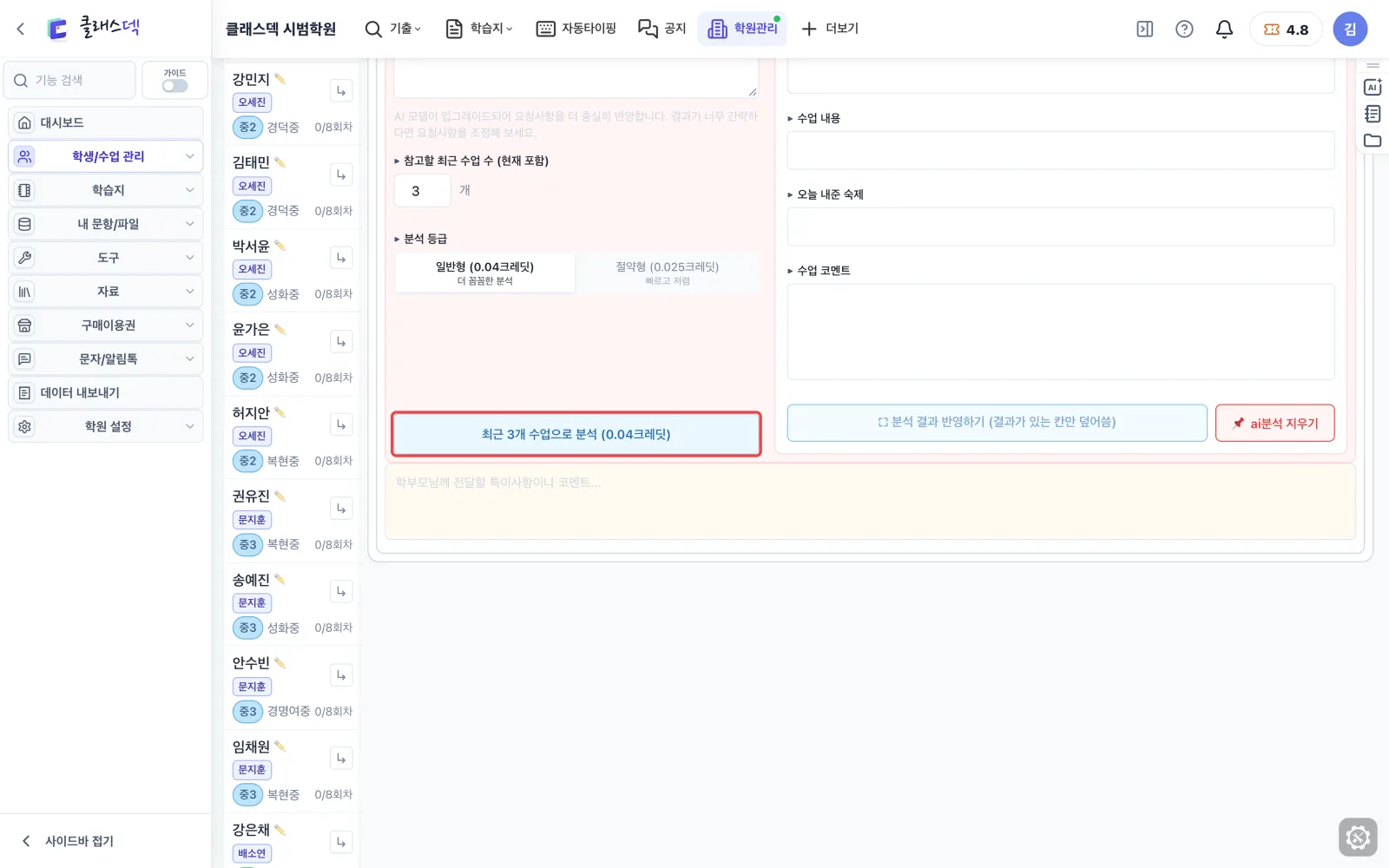Expand the 도구 sidebar section
Image resolution: width=1389 pixels, height=868 pixels.
pyautogui.click(x=106, y=258)
